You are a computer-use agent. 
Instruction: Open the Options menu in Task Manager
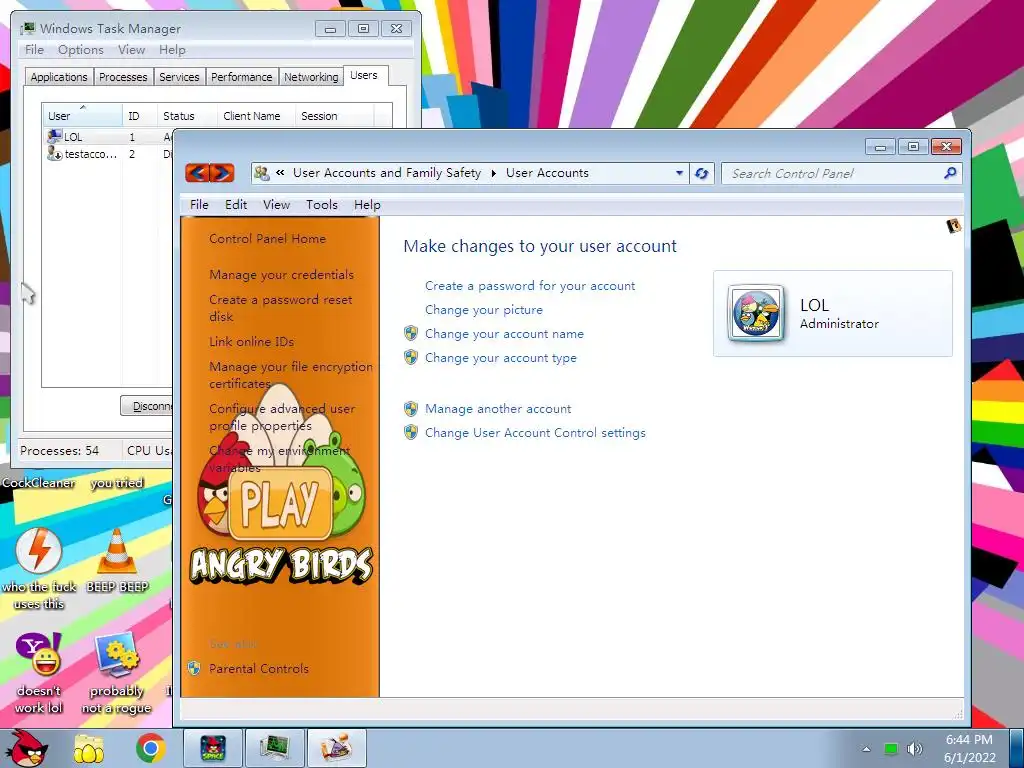point(80,50)
